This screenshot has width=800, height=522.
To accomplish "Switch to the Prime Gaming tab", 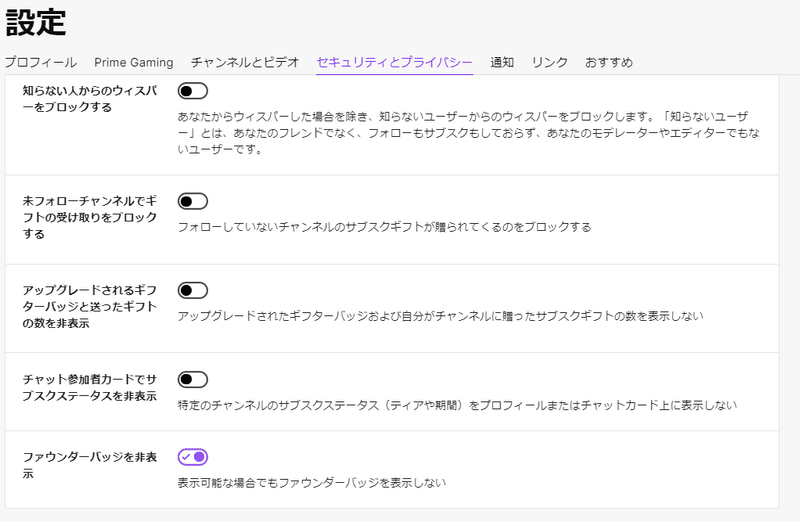I will (x=134, y=62).
